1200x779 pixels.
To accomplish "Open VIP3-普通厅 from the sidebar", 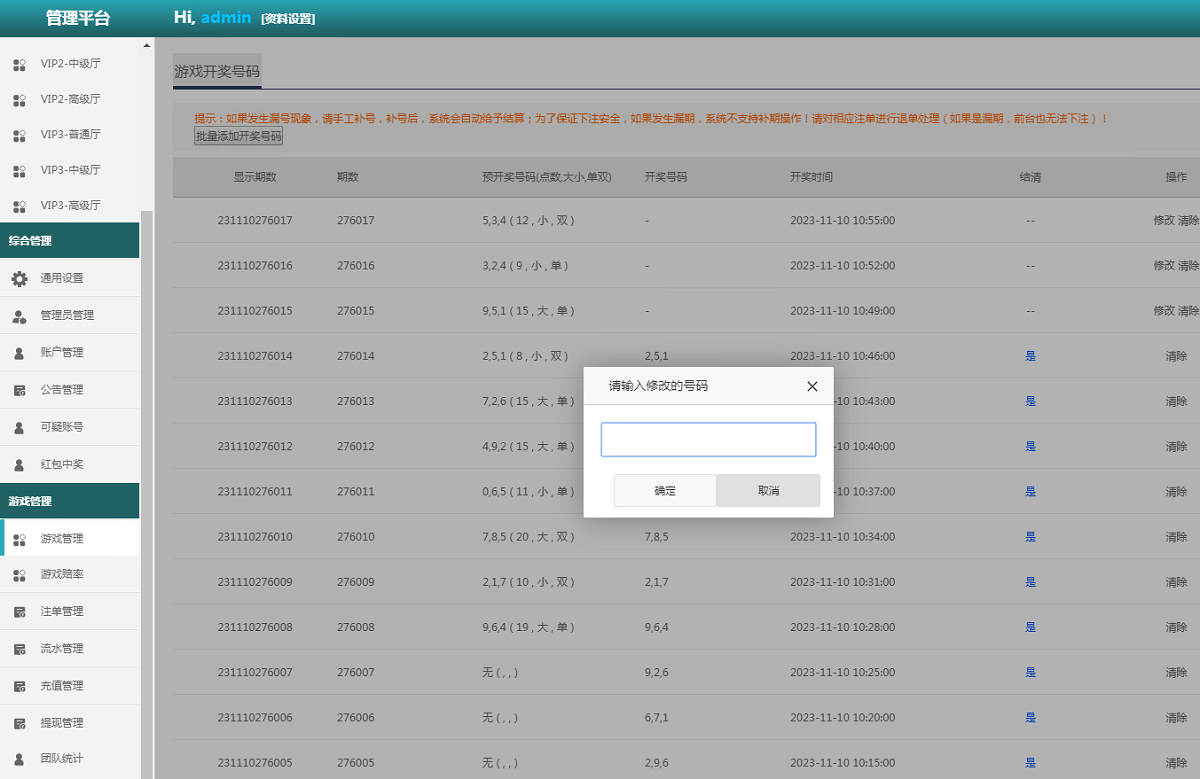I will coord(70,134).
